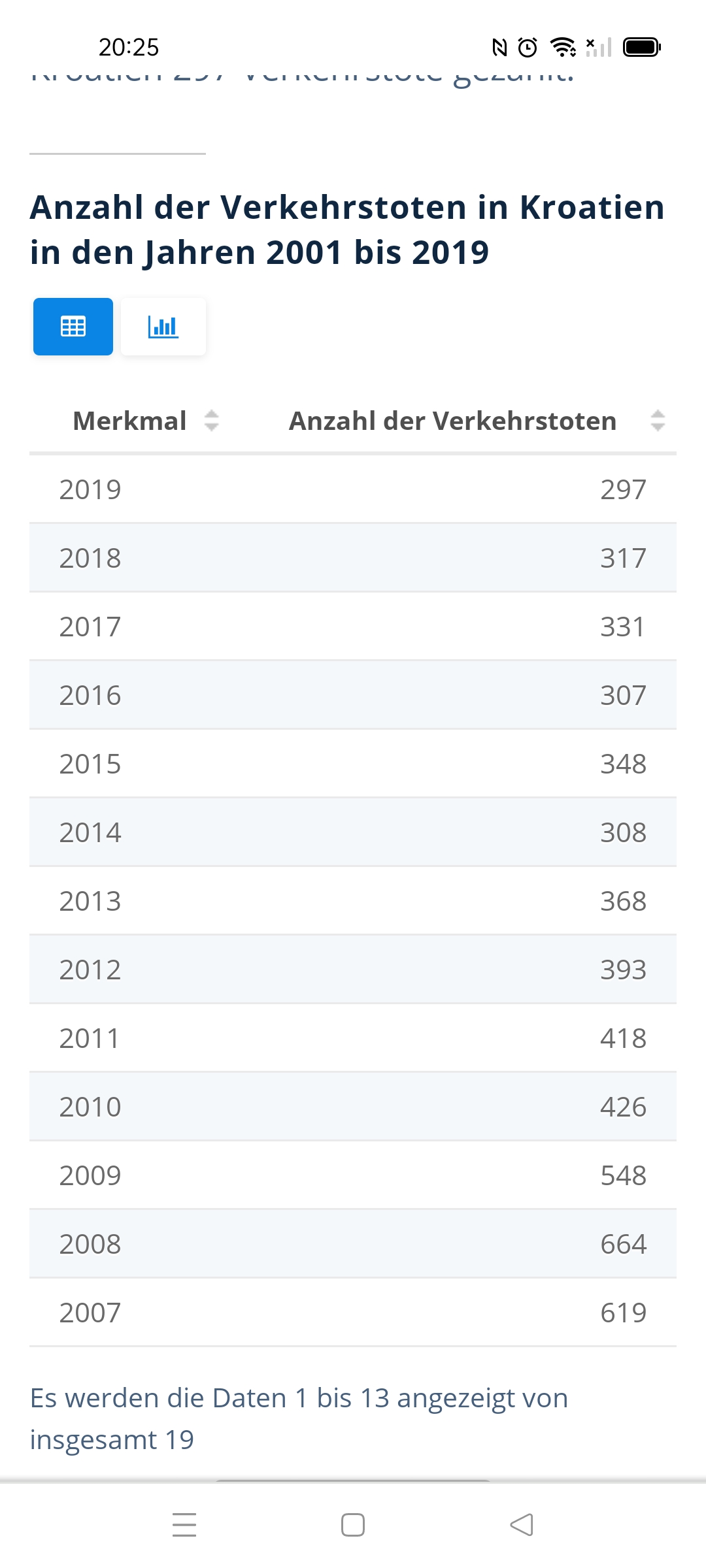Switch to table view icon
This screenshot has height=1568, width=706.
click(x=73, y=326)
